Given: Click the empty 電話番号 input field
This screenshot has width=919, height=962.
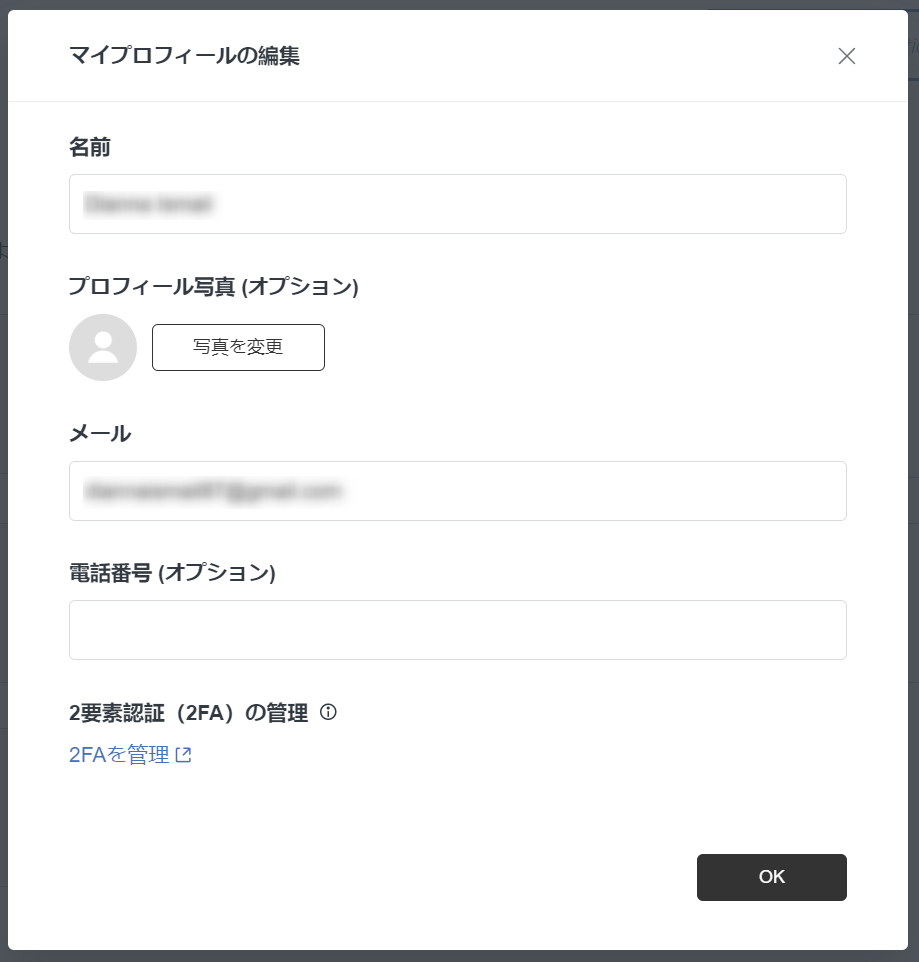Looking at the screenshot, I should [x=458, y=630].
